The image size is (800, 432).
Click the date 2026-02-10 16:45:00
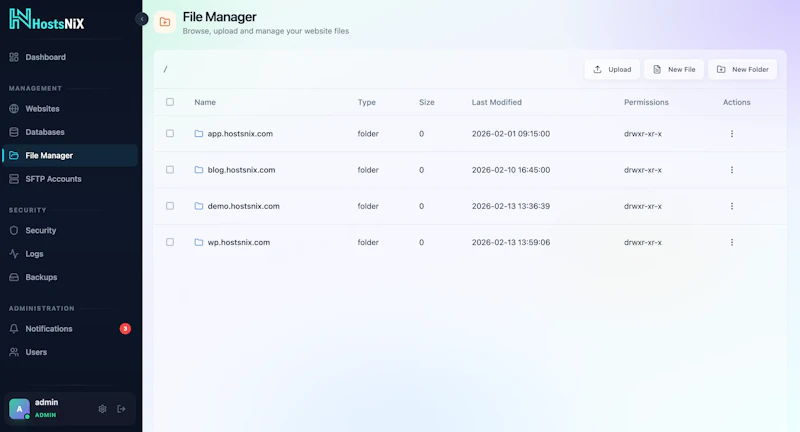click(x=511, y=170)
